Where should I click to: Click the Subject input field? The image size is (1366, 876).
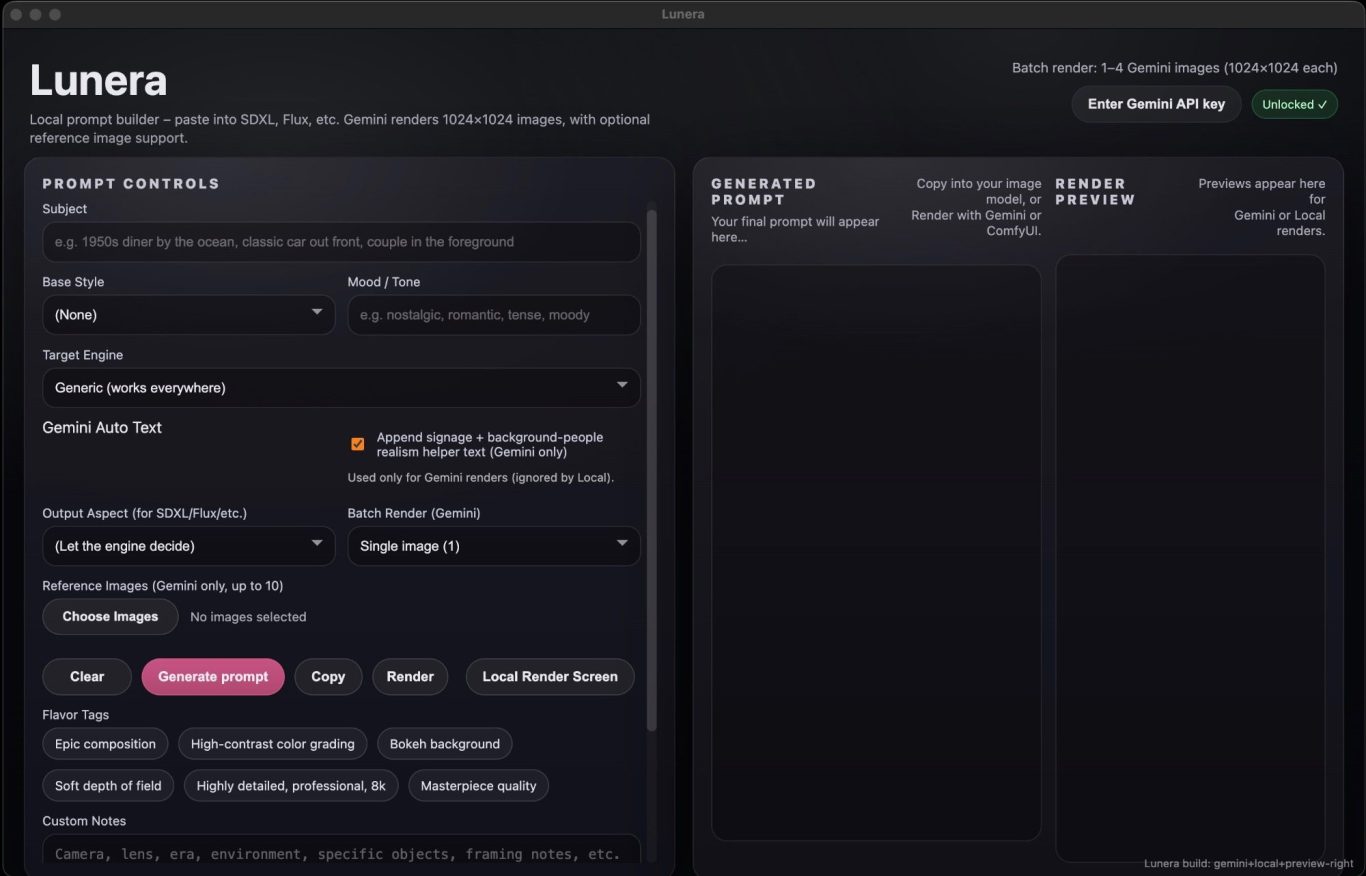point(341,242)
